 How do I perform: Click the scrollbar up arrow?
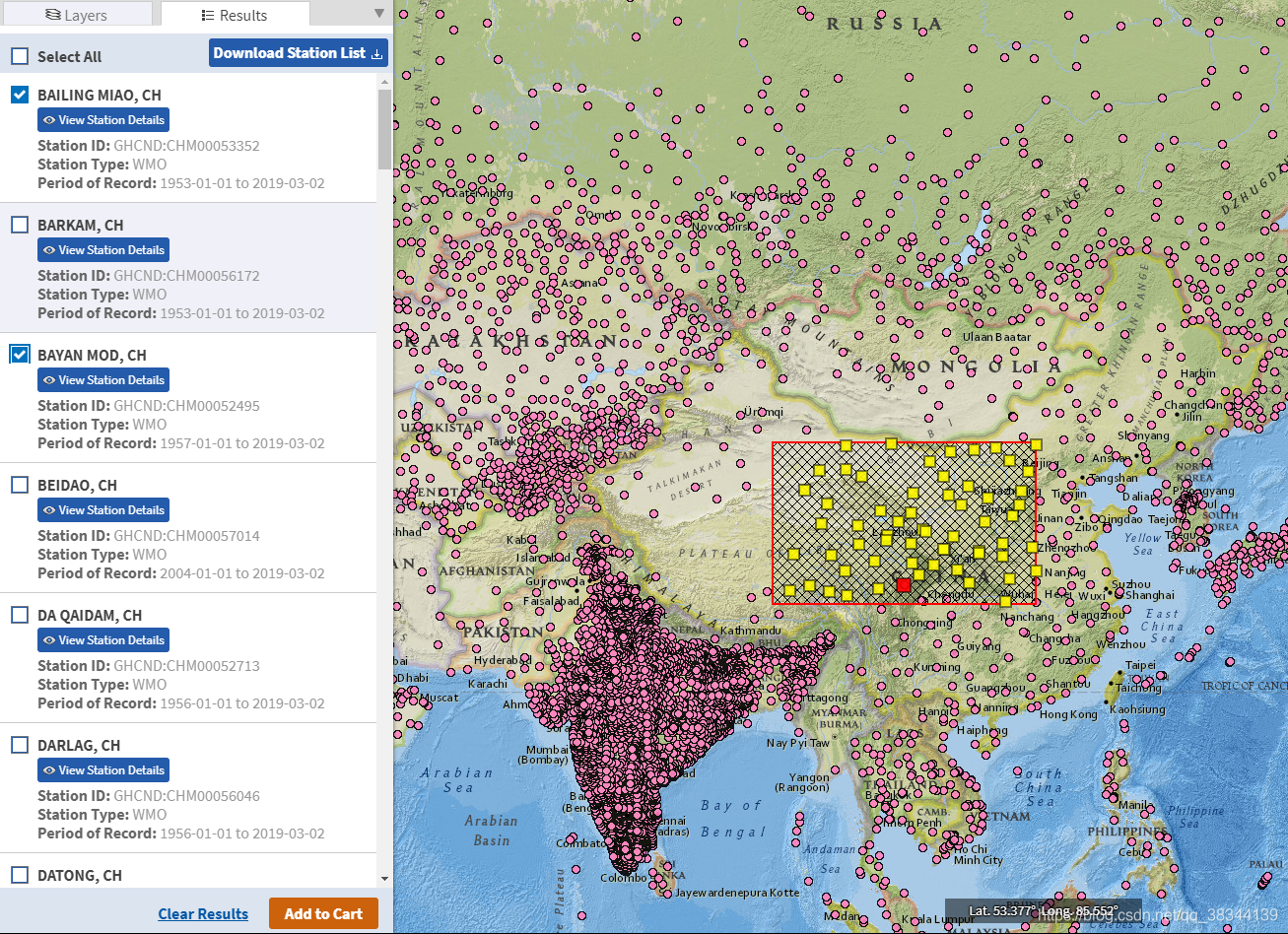pos(384,81)
